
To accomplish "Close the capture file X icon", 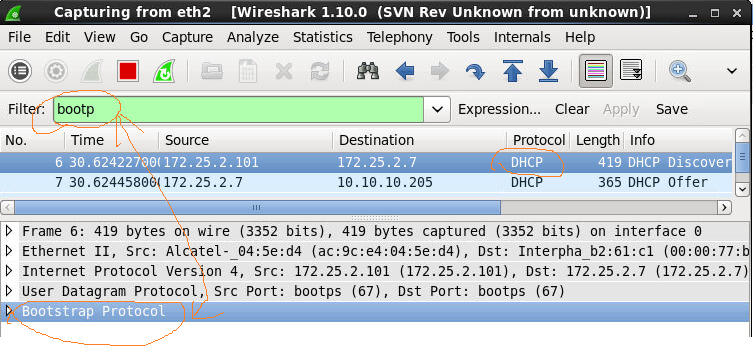I will click(284, 72).
